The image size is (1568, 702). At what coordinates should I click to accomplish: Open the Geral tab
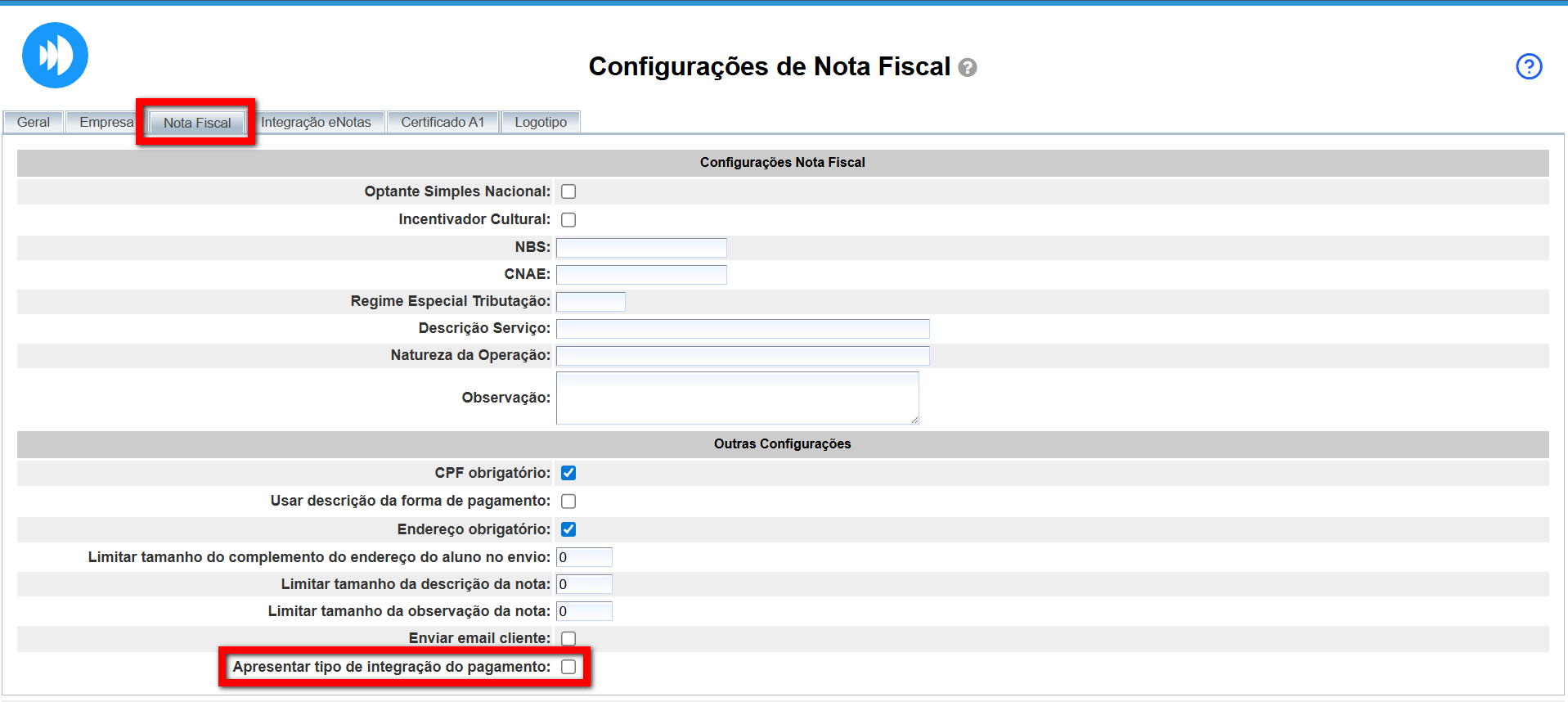point(34,122)
